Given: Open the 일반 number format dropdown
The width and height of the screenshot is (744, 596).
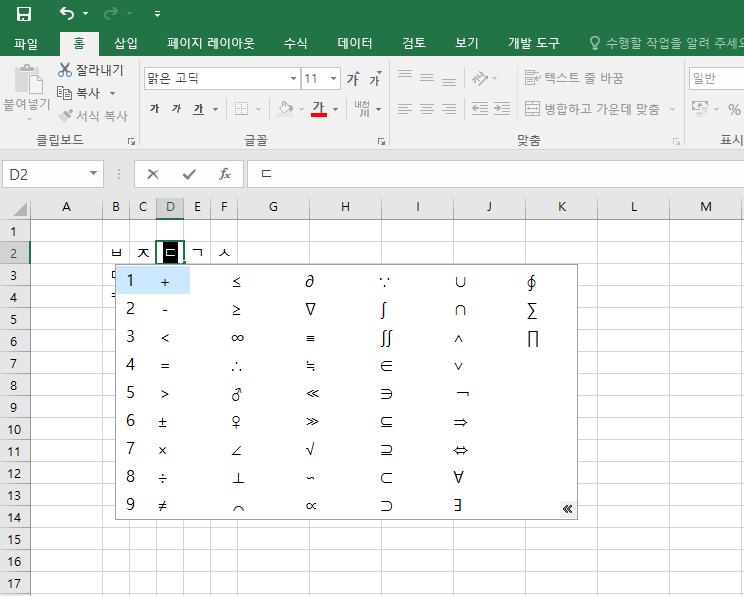Looking at the screenshot, I should click(x=716, y=78).
